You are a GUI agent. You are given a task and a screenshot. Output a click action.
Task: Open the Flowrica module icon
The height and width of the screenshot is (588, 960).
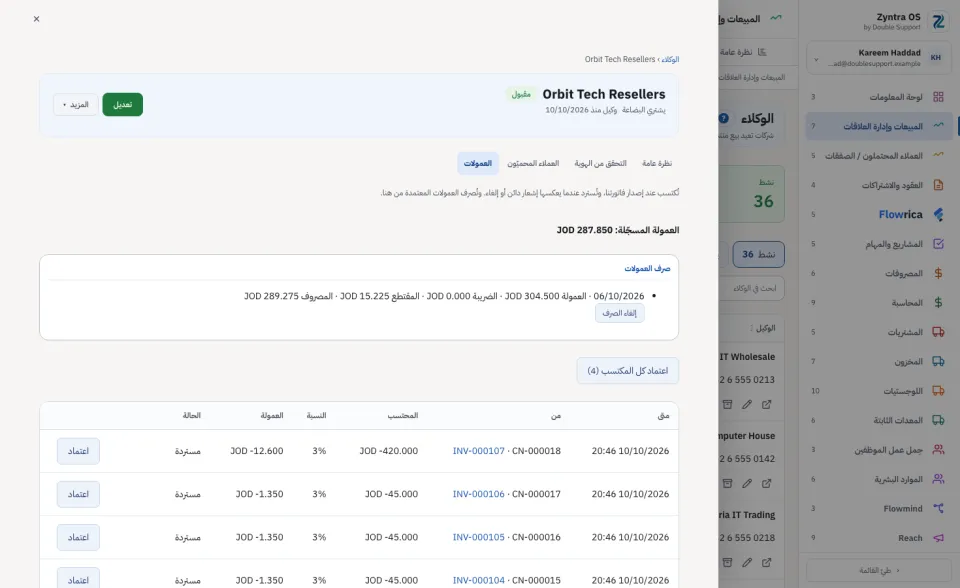tap(938, 214)
